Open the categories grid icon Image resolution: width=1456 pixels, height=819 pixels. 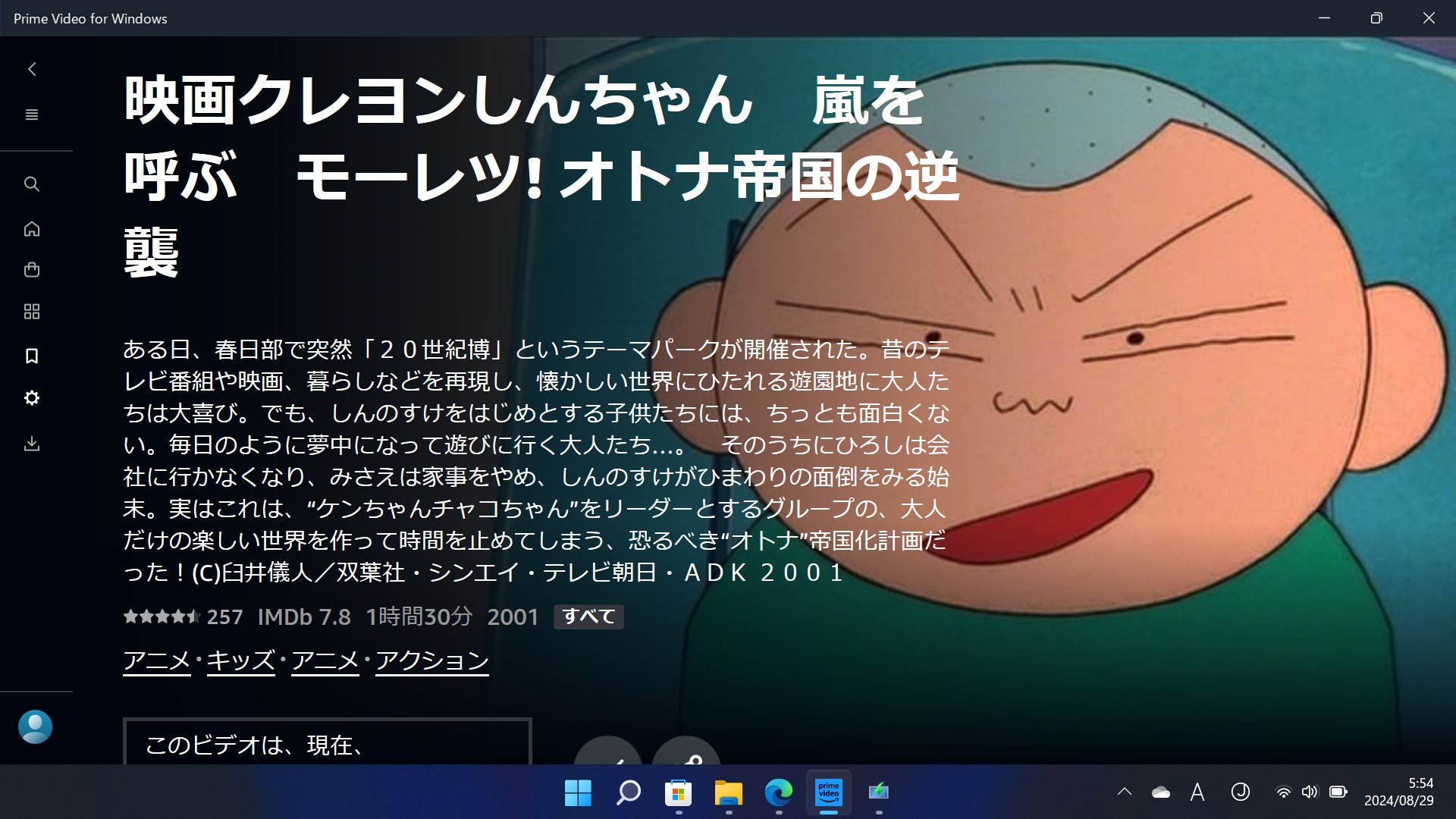32,312
